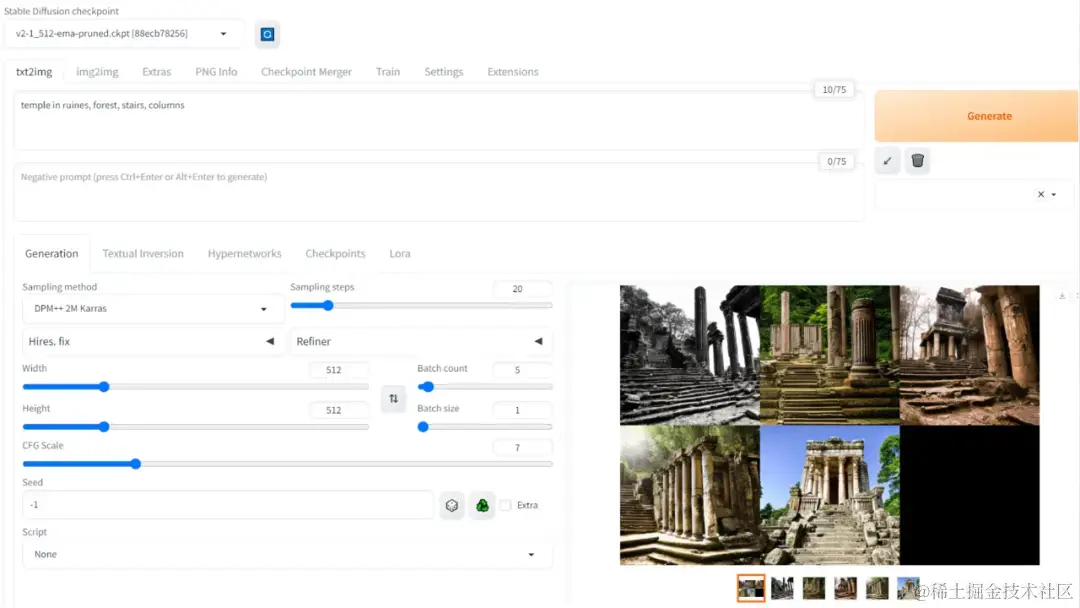
Task: Adjust the CFG Scale slider
Action: coord(287,464)
